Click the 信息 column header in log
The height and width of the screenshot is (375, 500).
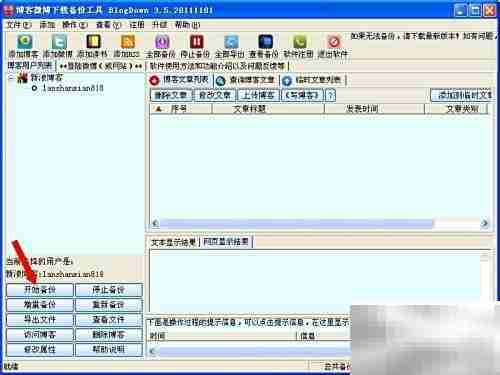click(324, 336)
